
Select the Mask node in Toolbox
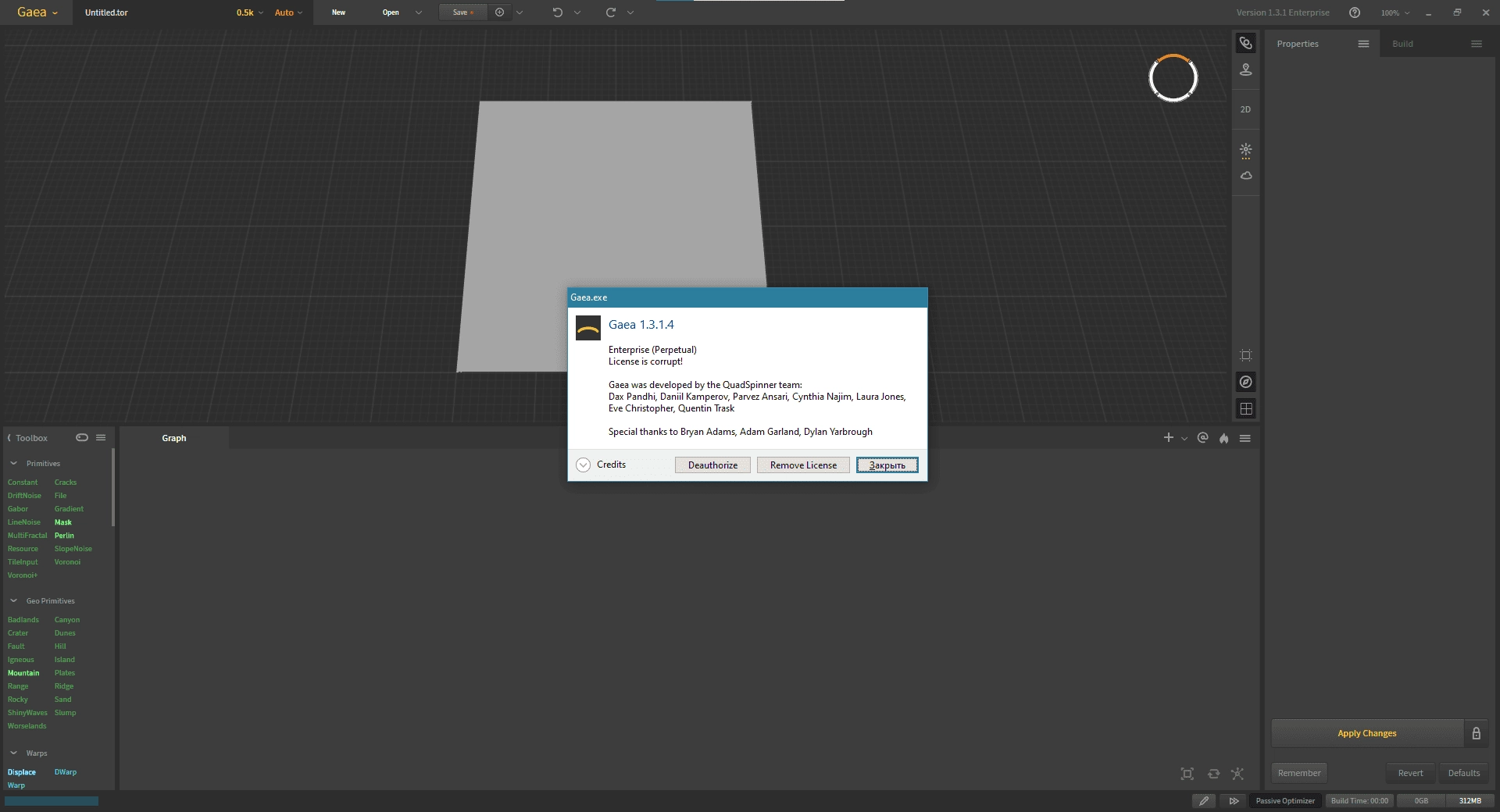click(x=63, y=522)
